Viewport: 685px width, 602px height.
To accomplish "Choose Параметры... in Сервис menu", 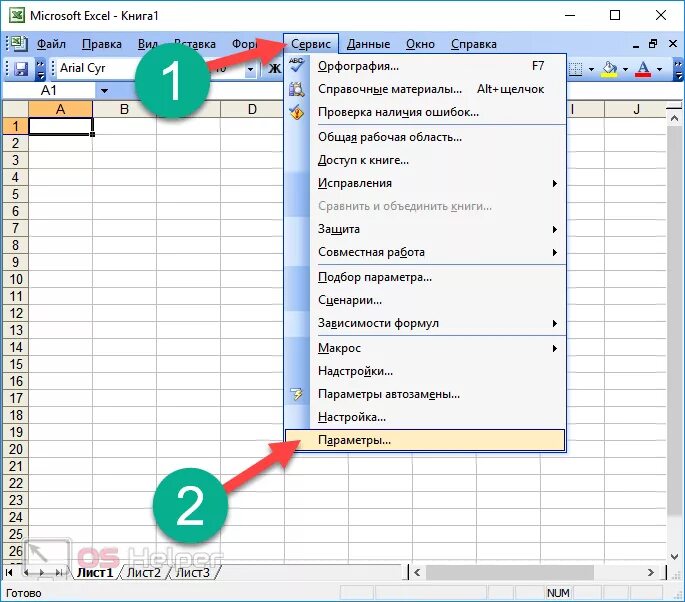I will pyautogui.click(x=425, y=440).
